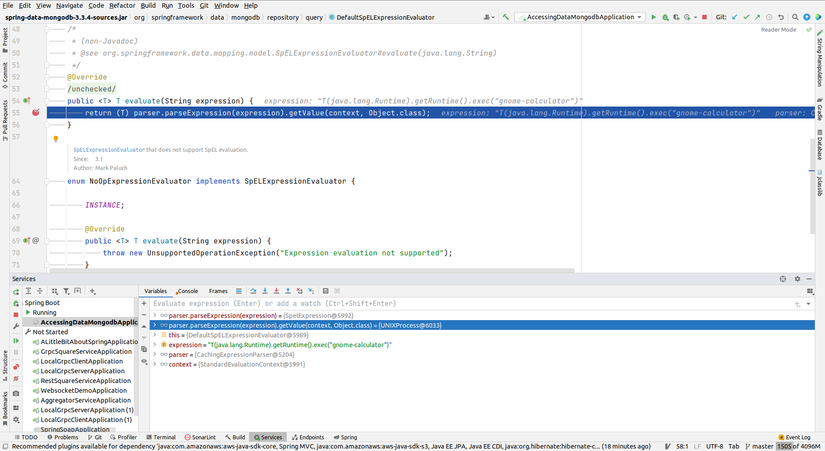Toggle Reader Mode in the editor
The image size is (825, 451).
pyautogui.click(x=778, y=30)
